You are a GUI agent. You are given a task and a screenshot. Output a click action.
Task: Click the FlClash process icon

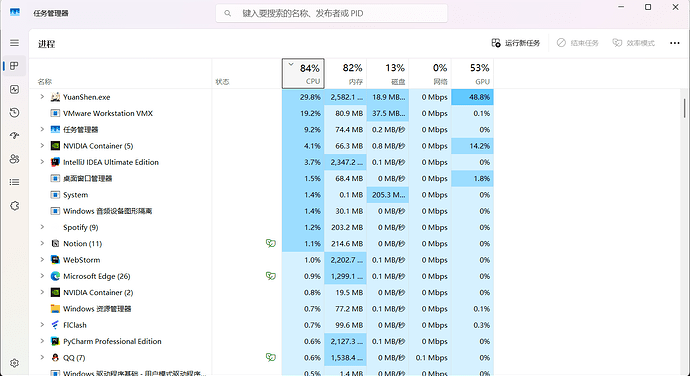tap(55, 325)
